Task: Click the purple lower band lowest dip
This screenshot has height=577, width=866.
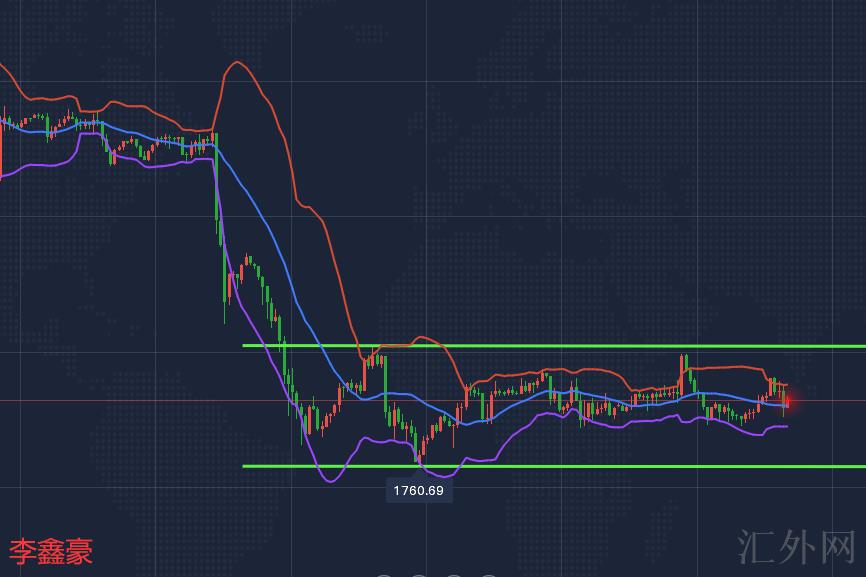Action: tap(330, 481)
